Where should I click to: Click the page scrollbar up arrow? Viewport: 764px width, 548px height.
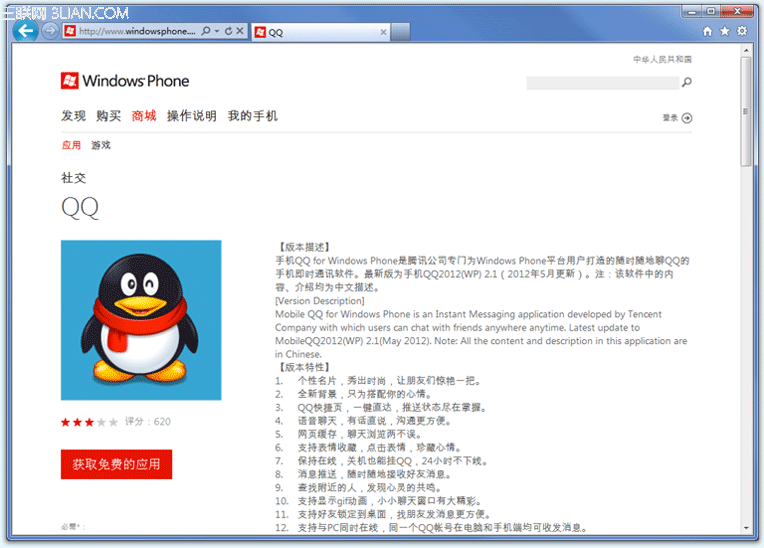746,50
